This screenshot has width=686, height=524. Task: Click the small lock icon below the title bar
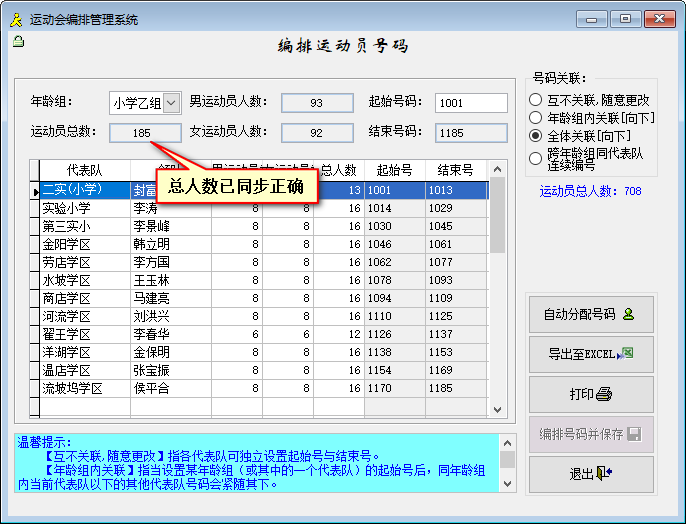17,41
